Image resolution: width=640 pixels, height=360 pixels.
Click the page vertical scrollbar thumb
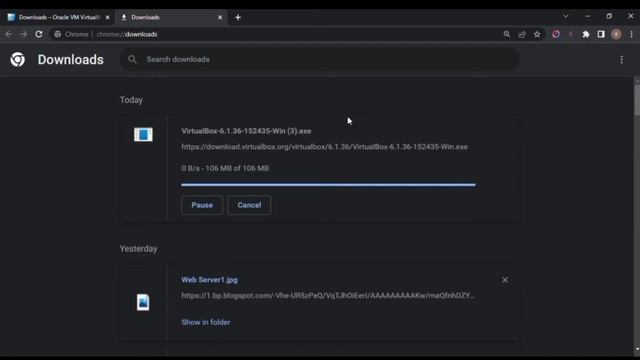coord(637,100)
